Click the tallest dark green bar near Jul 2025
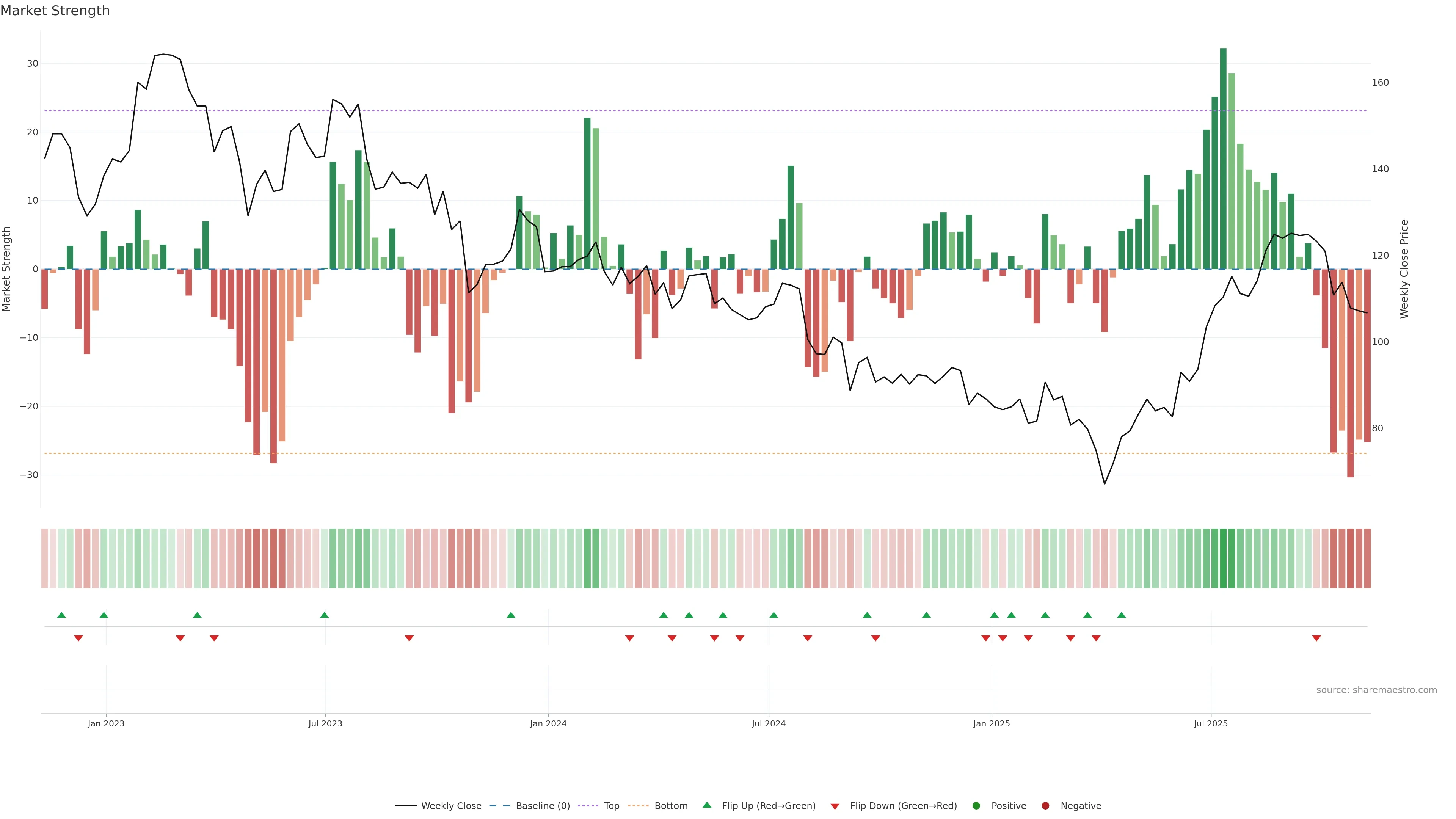1456x819 pixels. click(1223, 158)
